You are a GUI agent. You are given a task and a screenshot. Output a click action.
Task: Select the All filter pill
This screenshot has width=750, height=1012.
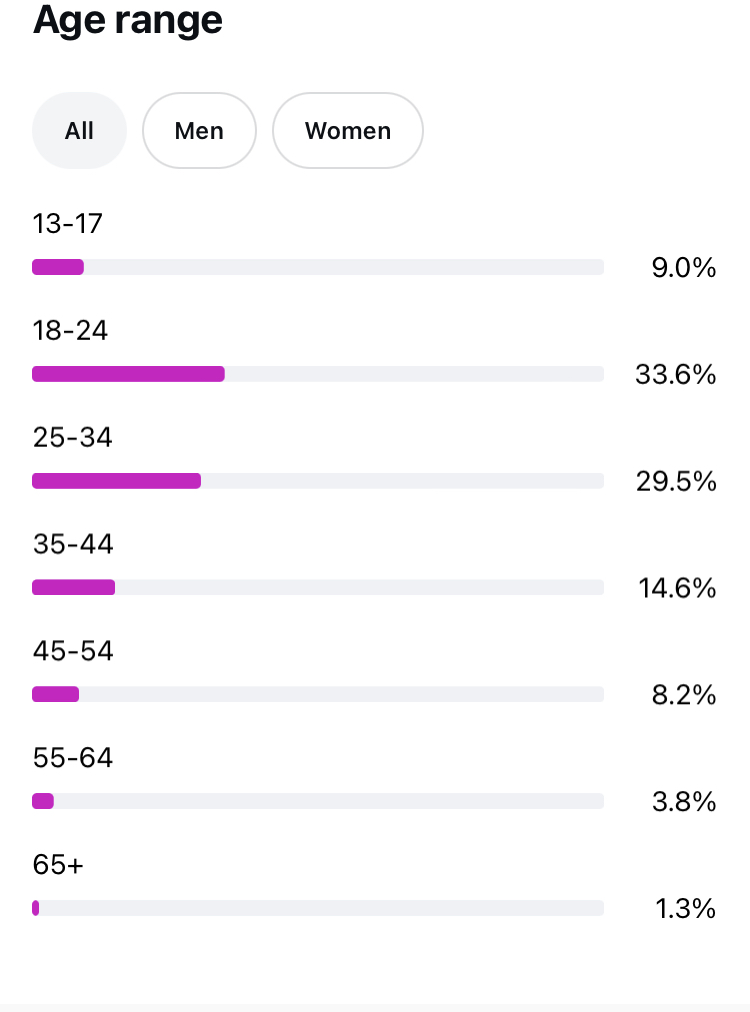tap(79, 131)
